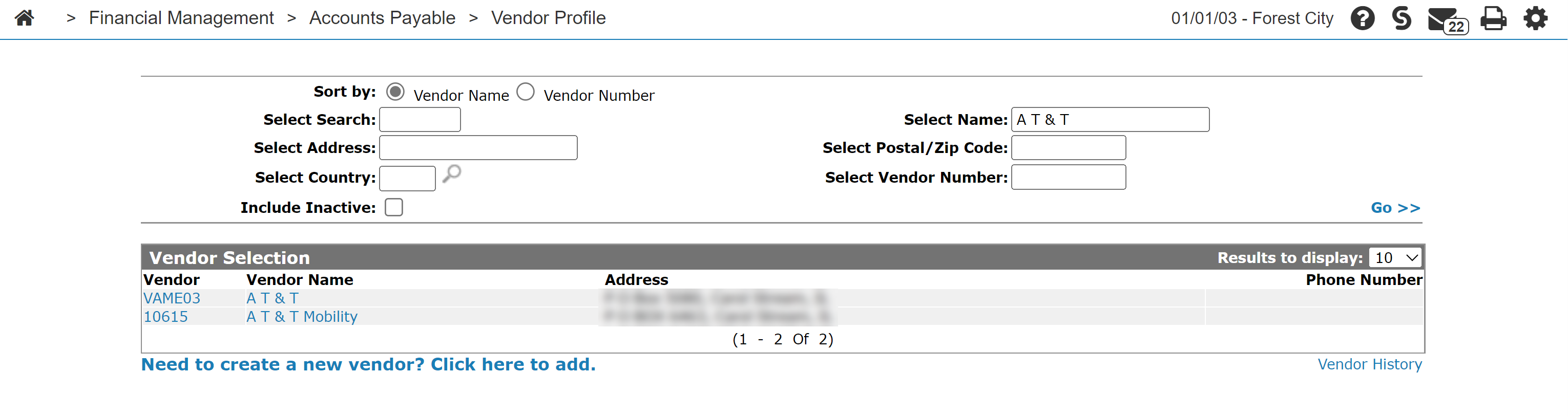The height and width of the screenshot is (417, 1568).
Task: Click the Select Name input field
Action: (x=1110, y=120)
